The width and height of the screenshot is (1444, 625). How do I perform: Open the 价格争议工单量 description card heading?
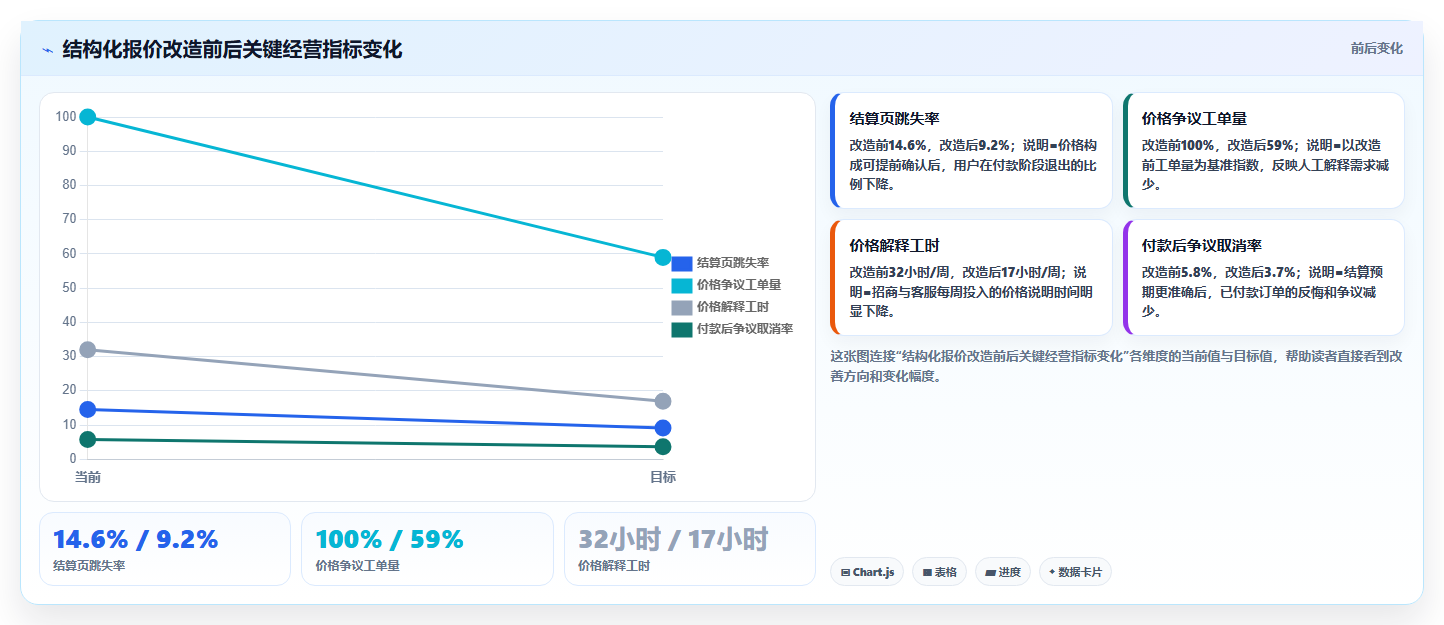pos(1194,118)
